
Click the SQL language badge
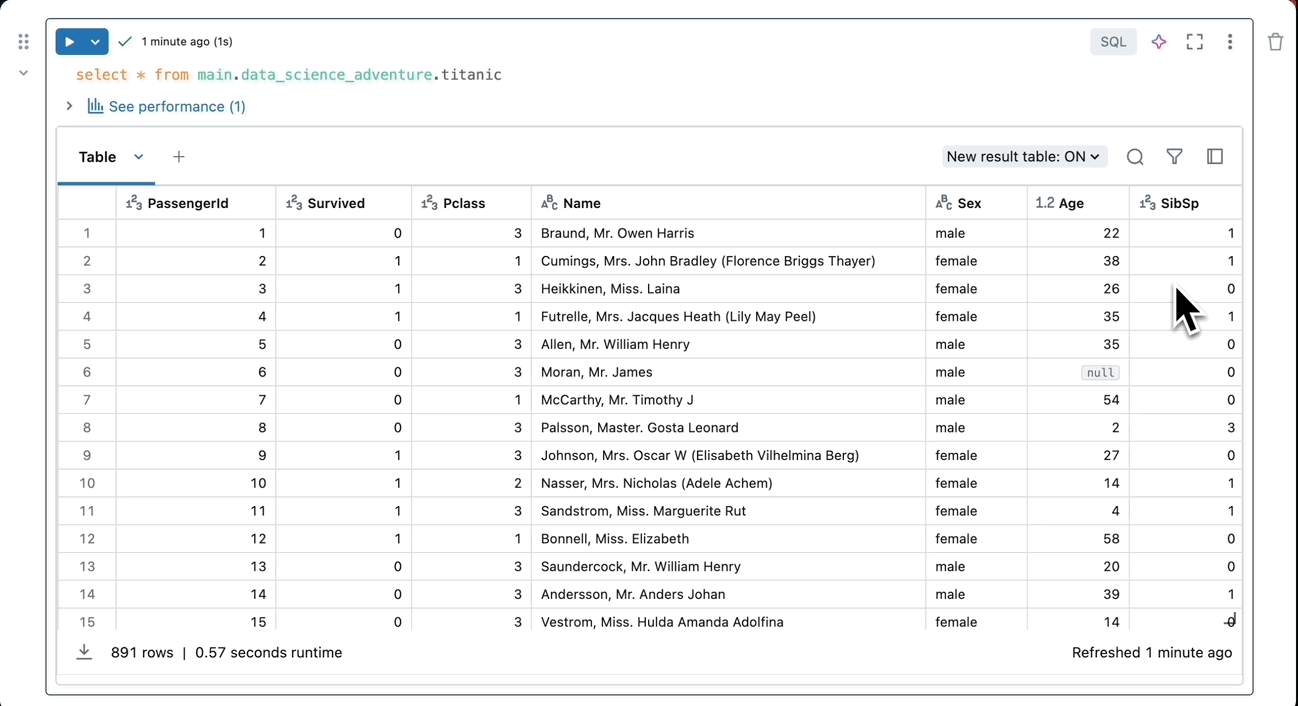1112,41
